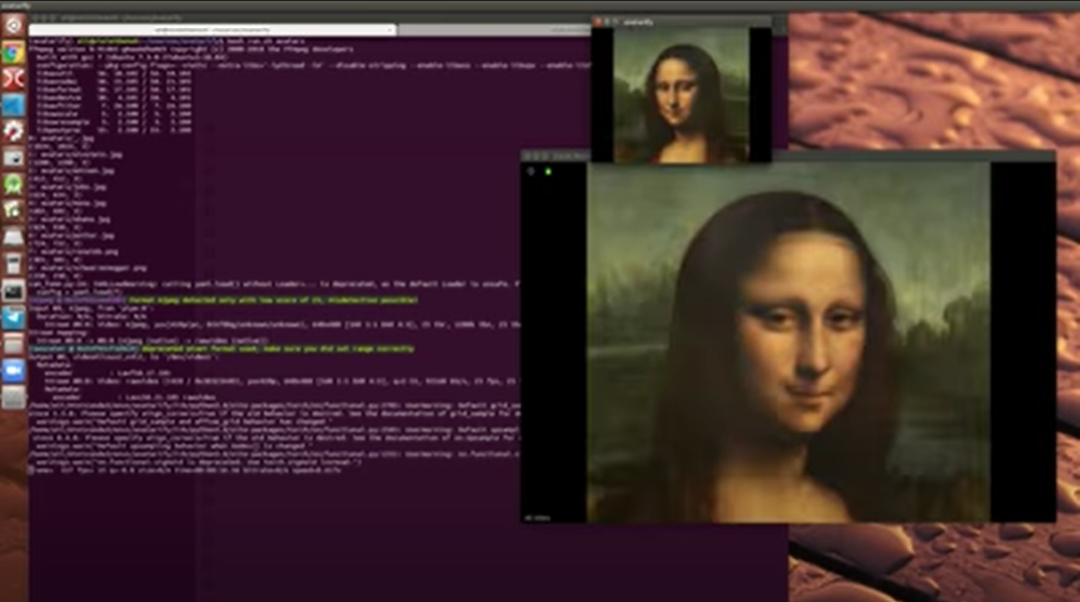Select the active white terminal tab

click(213, 30)
